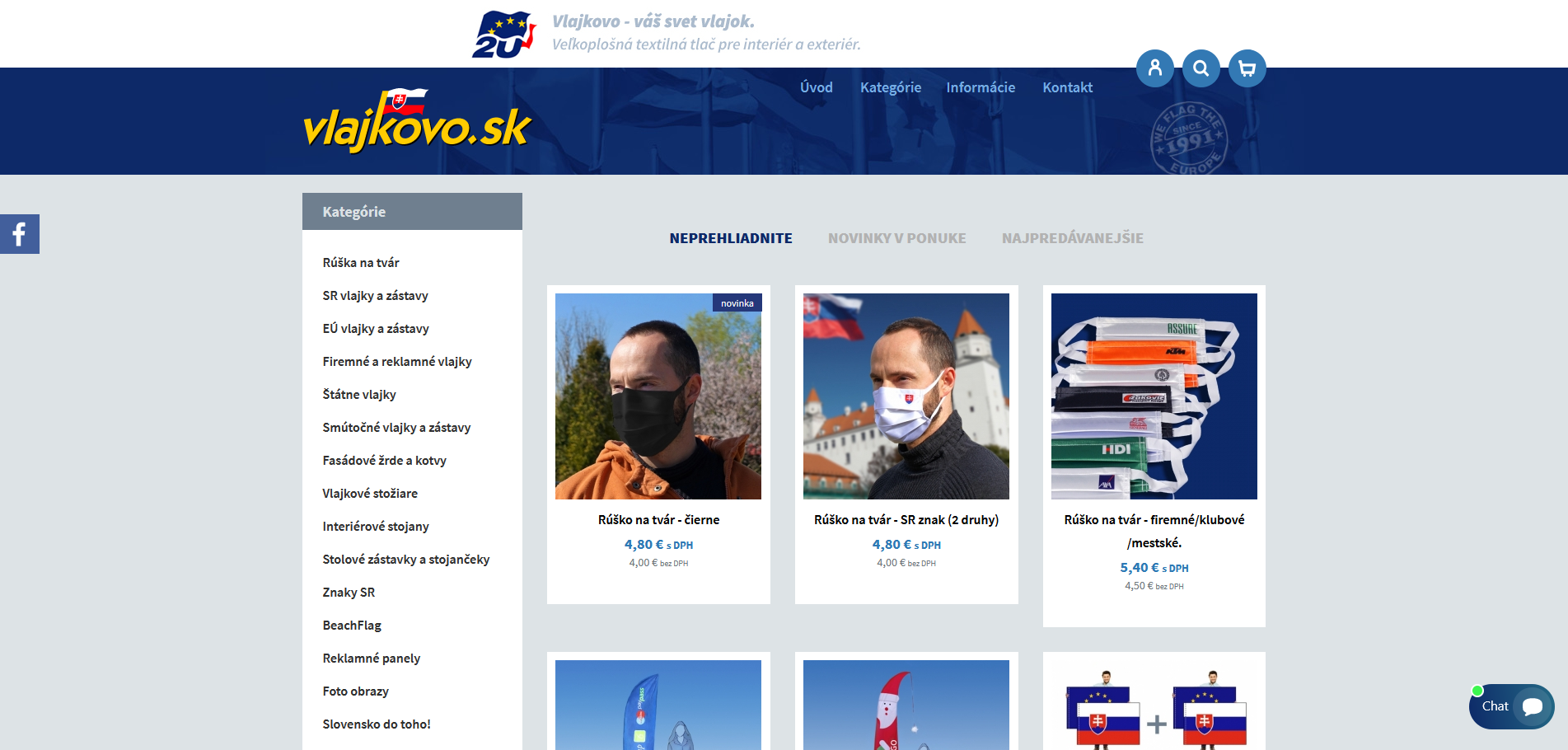Click the novinka badge on black mask
The width and height of the screenshot is (1568, 750).
(x=737, y=303)
